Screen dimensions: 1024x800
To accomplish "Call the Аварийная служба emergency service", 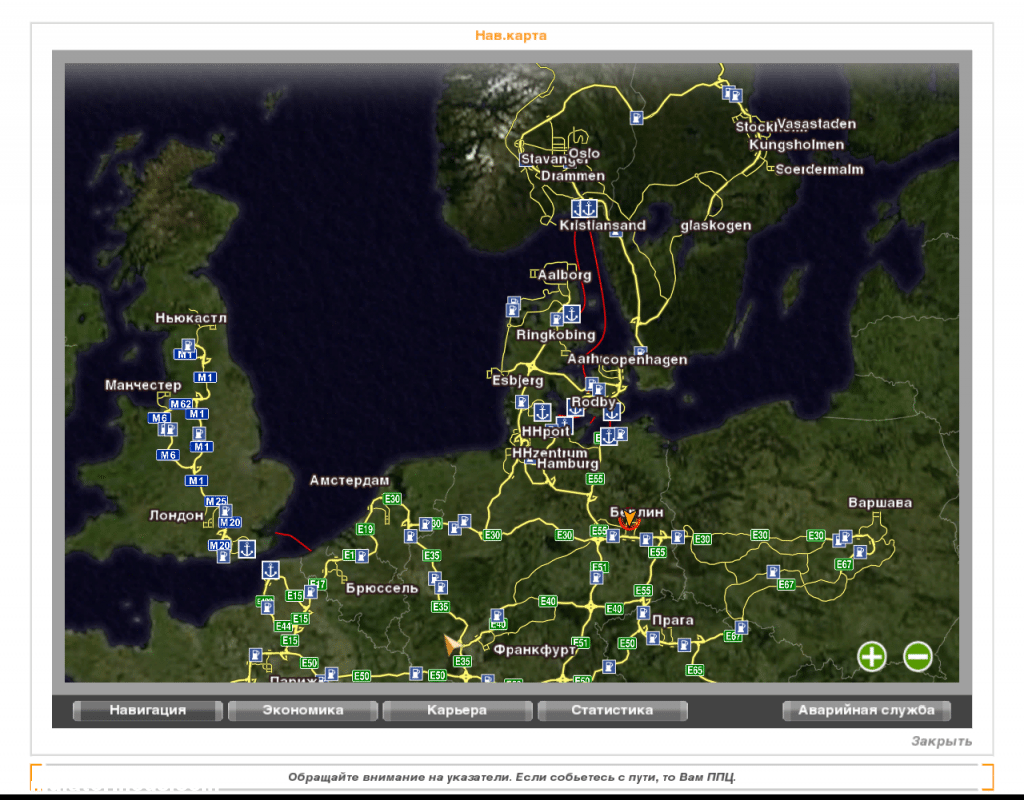I will point(866,710).
